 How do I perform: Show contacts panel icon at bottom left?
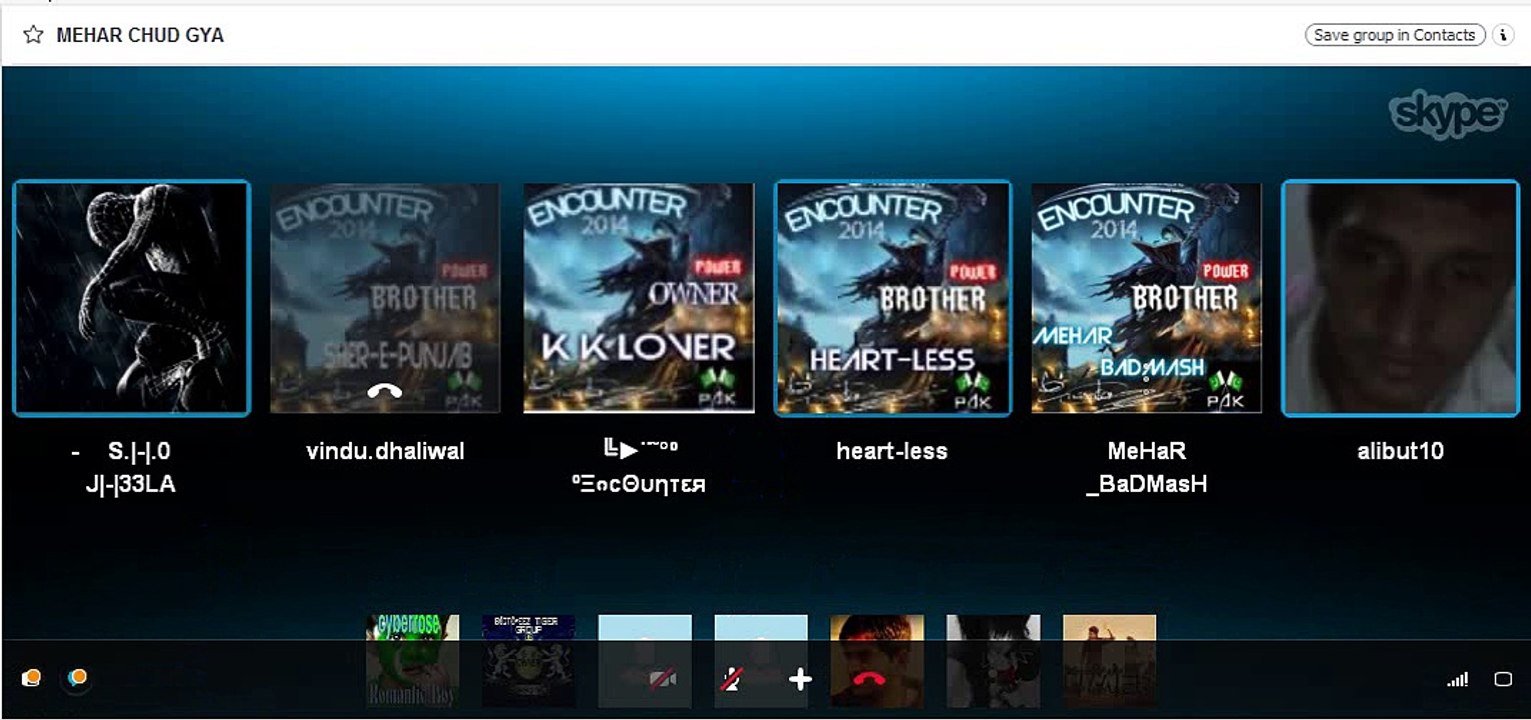click(32, 678)
